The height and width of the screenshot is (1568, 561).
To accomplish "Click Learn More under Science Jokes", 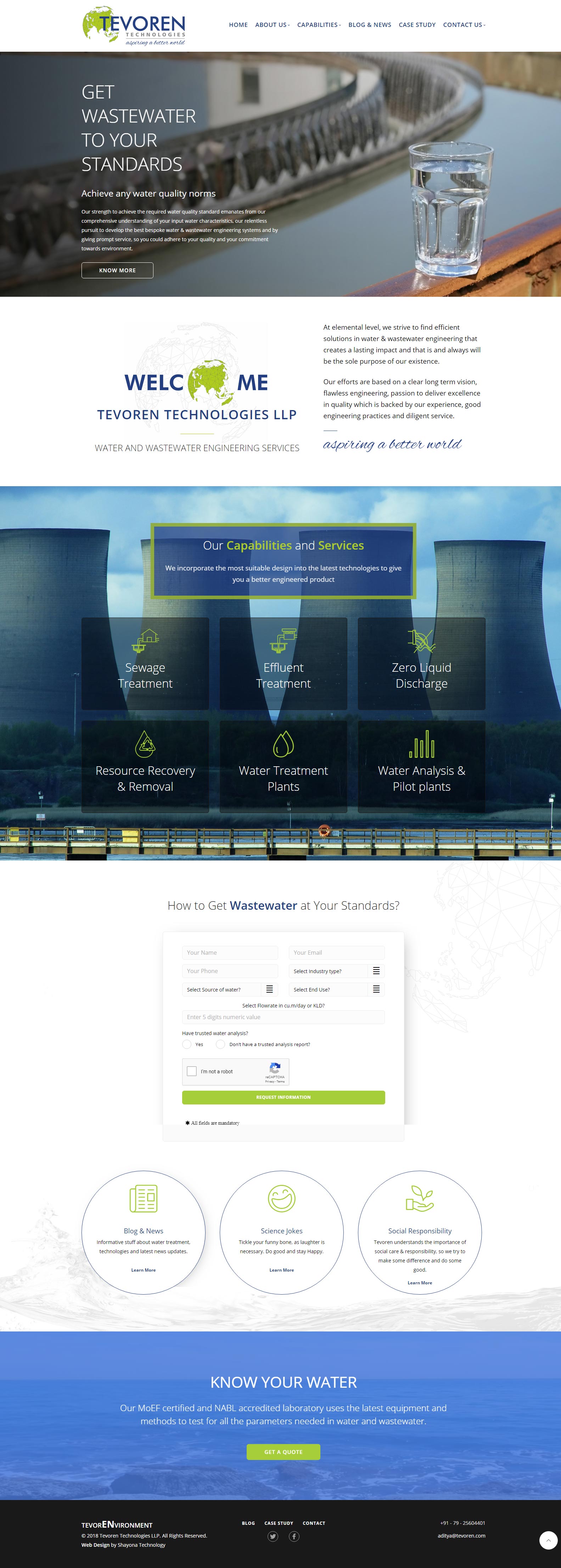I will tap(281, 1270).
